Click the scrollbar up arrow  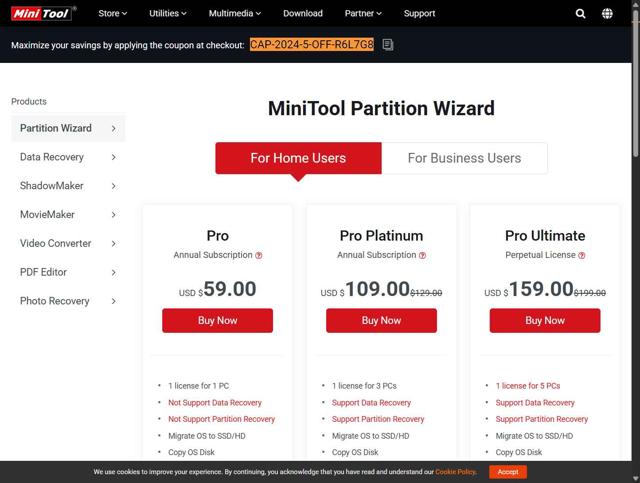[x=636, y=4]
